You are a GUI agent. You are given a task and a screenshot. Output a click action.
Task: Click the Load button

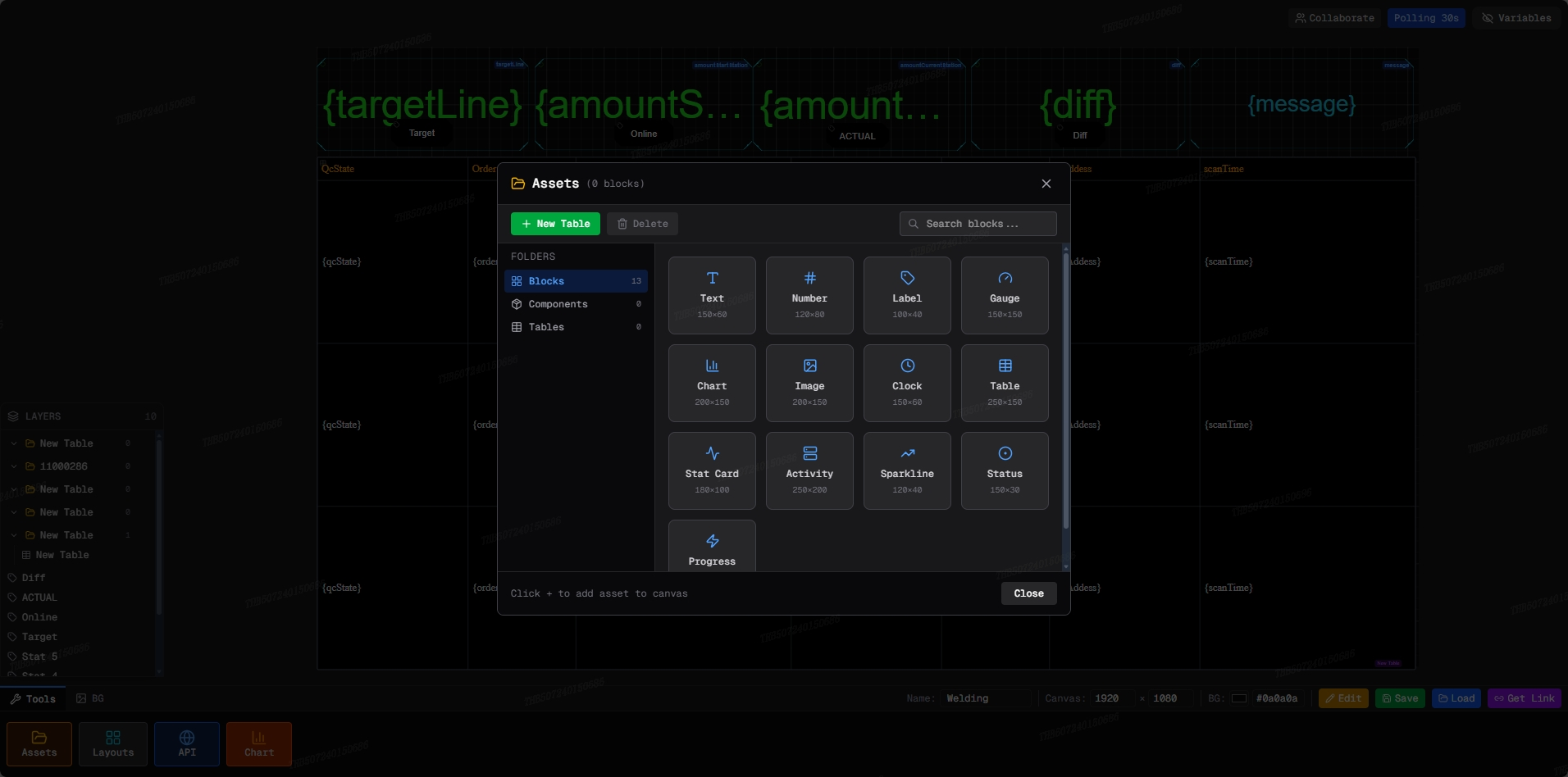tap(1456, 698)
